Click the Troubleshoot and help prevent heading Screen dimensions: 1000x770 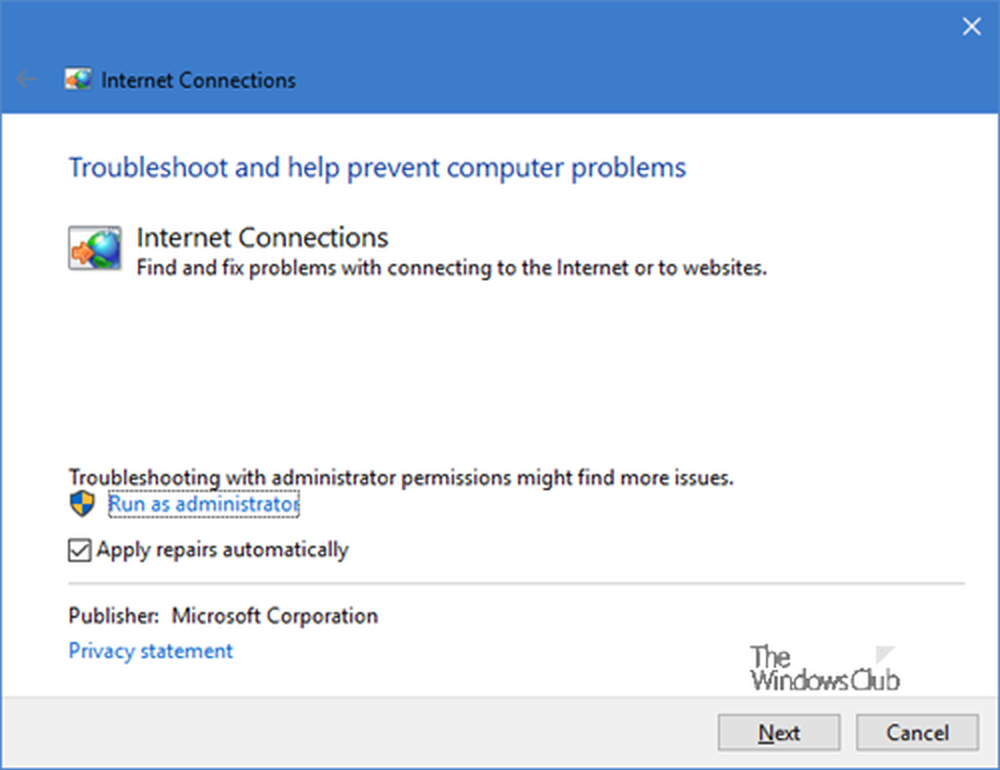[377, 168]
